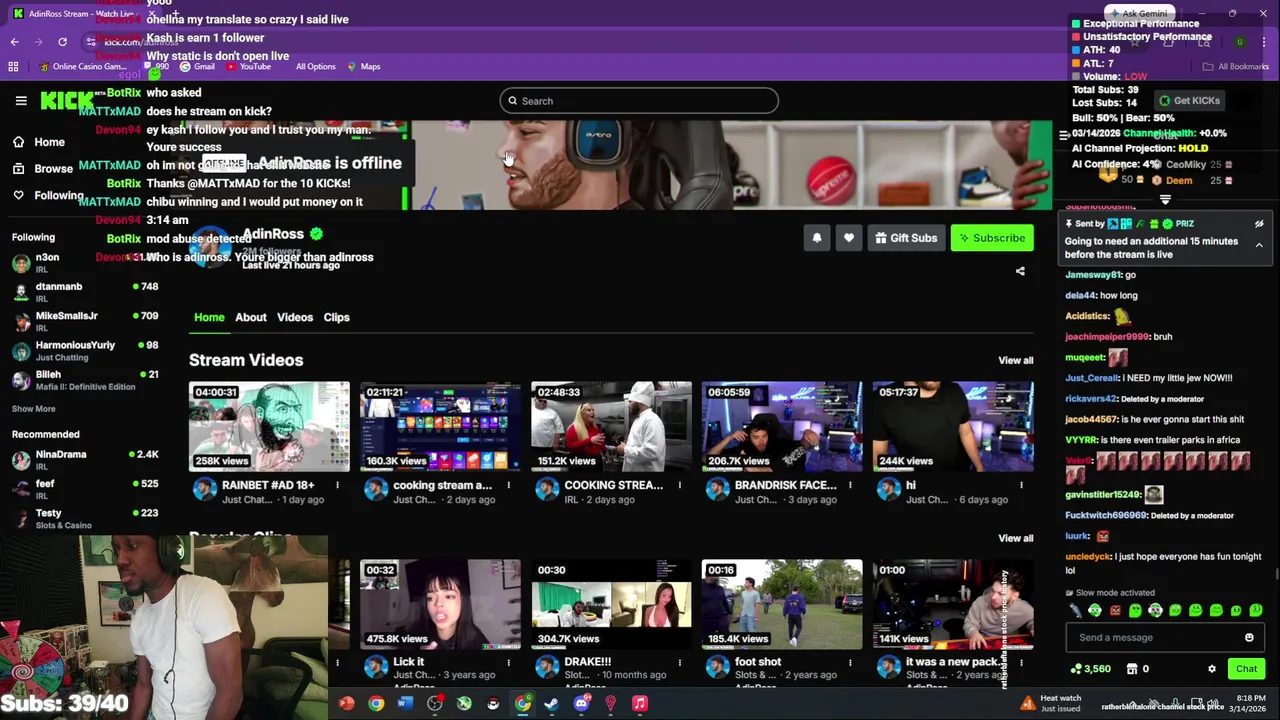Open the Browse icon in the sidebar
The width and height of the screenshot is (1280, 720).
pos(18,168)
